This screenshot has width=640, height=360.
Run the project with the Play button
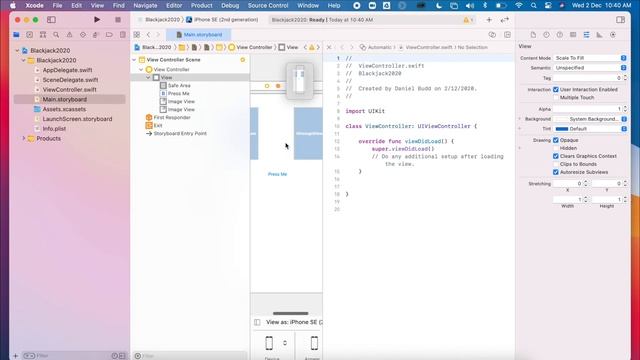(x=97, y=20)
